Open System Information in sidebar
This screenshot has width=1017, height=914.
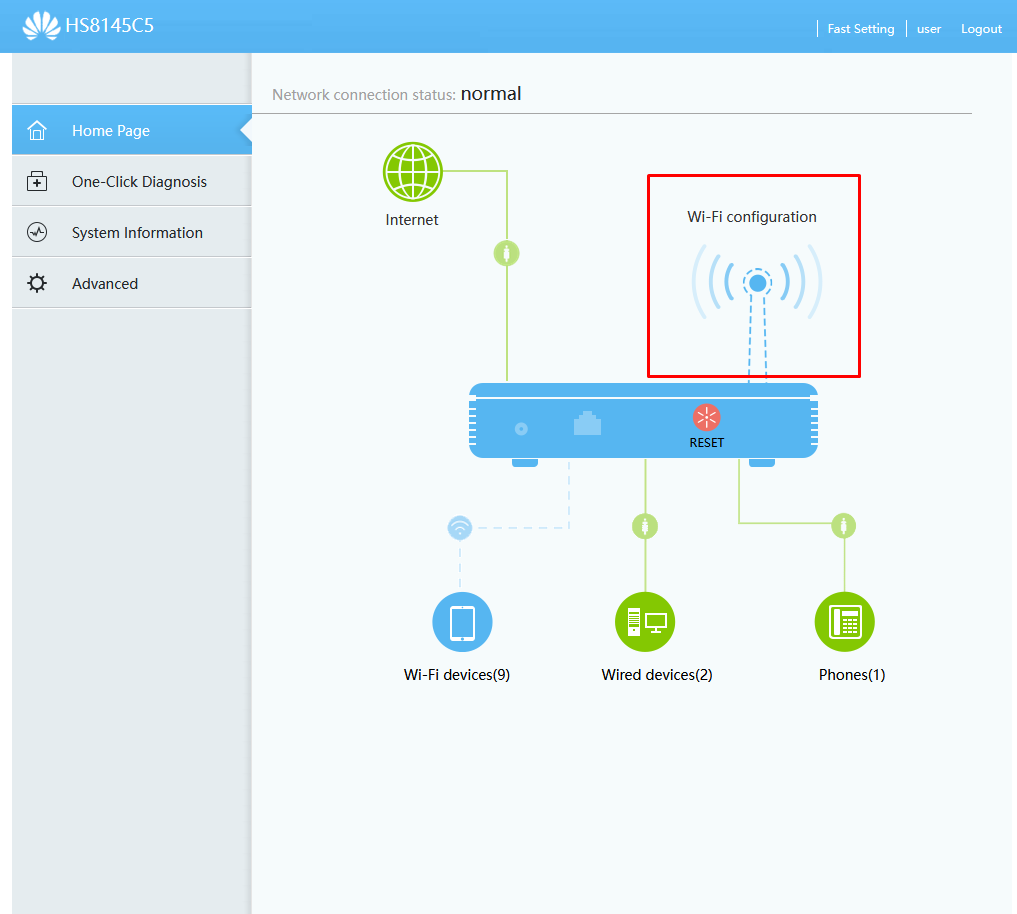point(137,233)
